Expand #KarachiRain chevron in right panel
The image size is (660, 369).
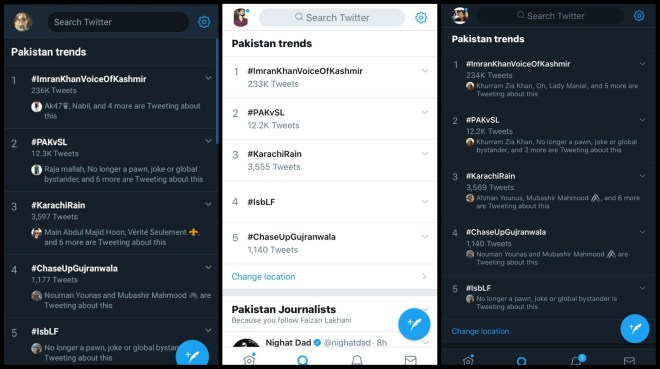[x=642, y=175]
